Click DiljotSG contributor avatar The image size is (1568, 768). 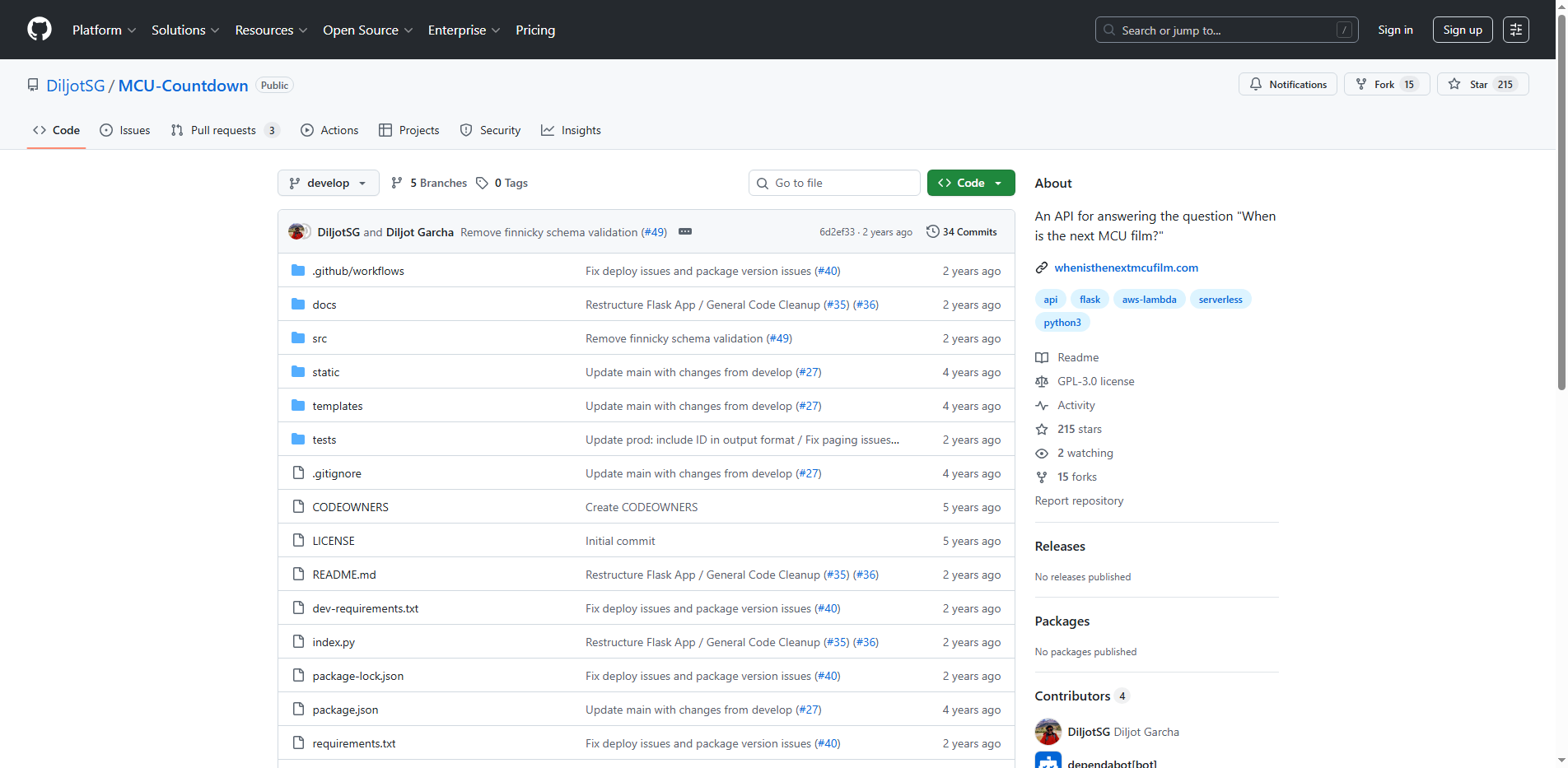click(x=1048, y=732)
